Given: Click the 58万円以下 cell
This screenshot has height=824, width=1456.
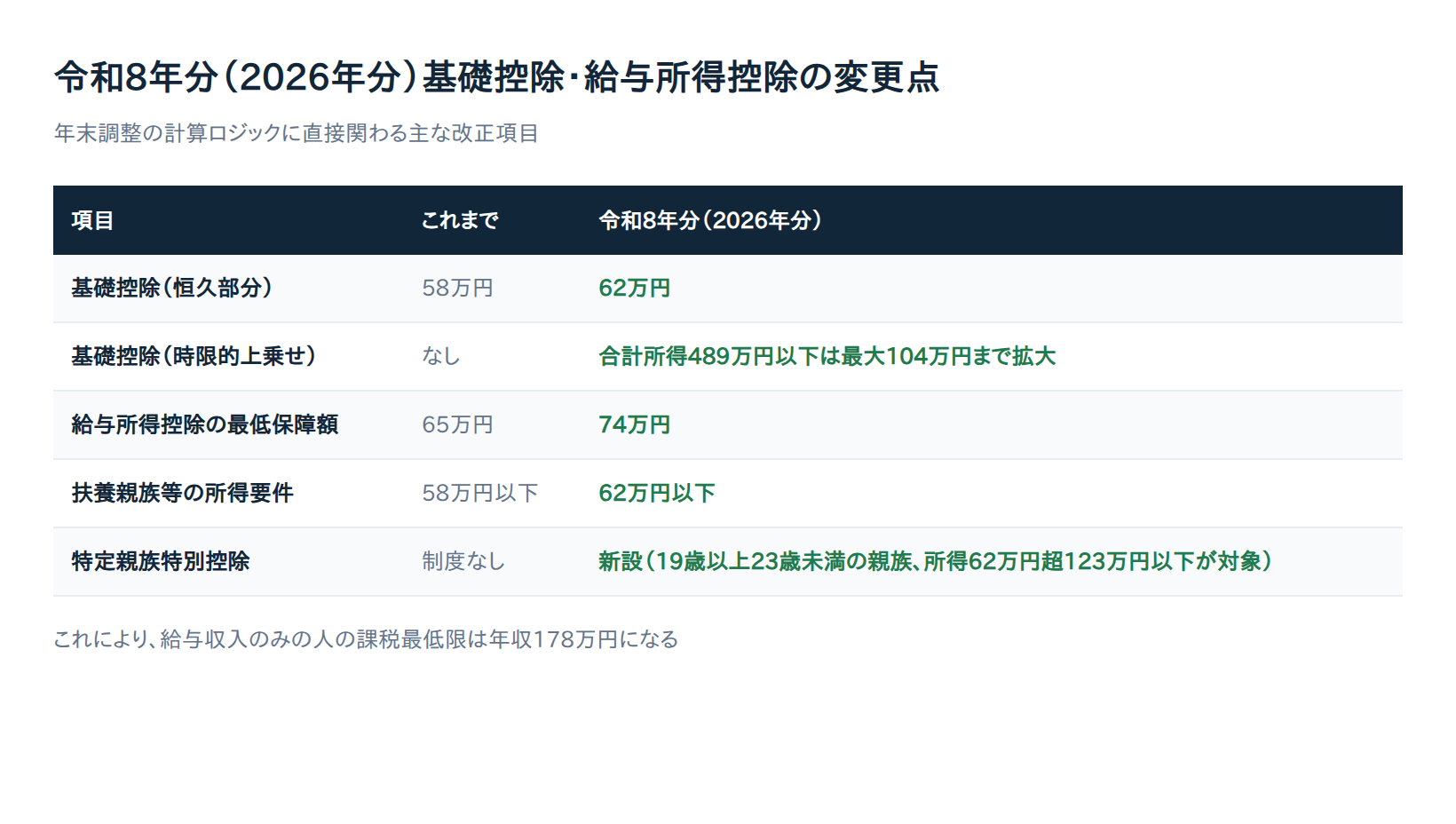Looking at the screenshot, I should pos(480,493).
